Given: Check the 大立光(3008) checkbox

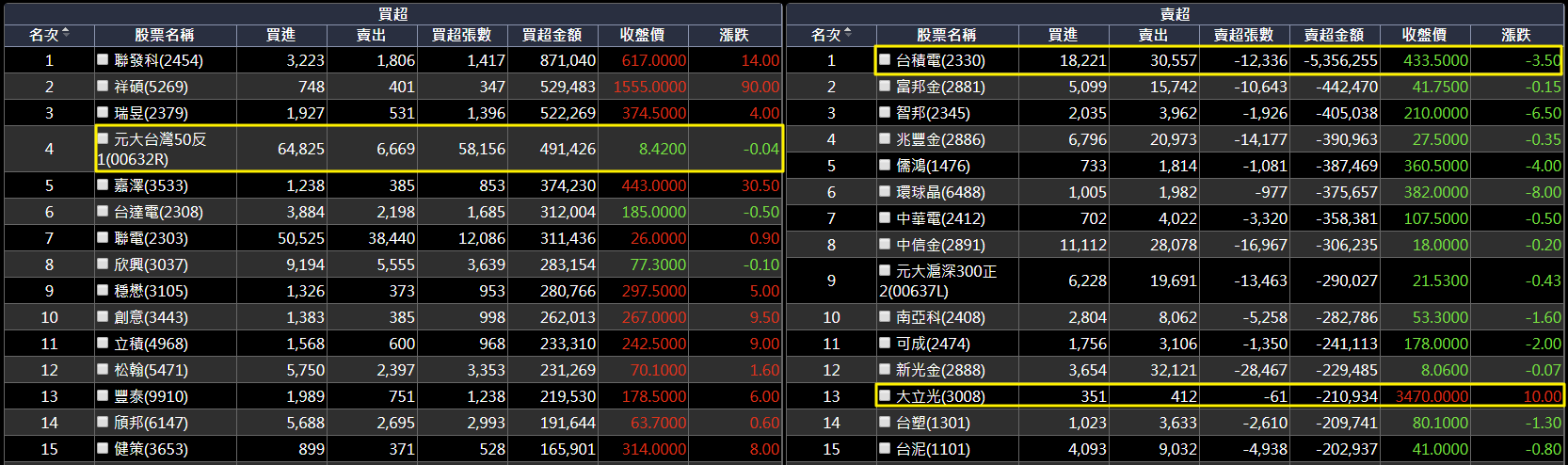Looking at the screenshot, I should [x=885, y=396].
